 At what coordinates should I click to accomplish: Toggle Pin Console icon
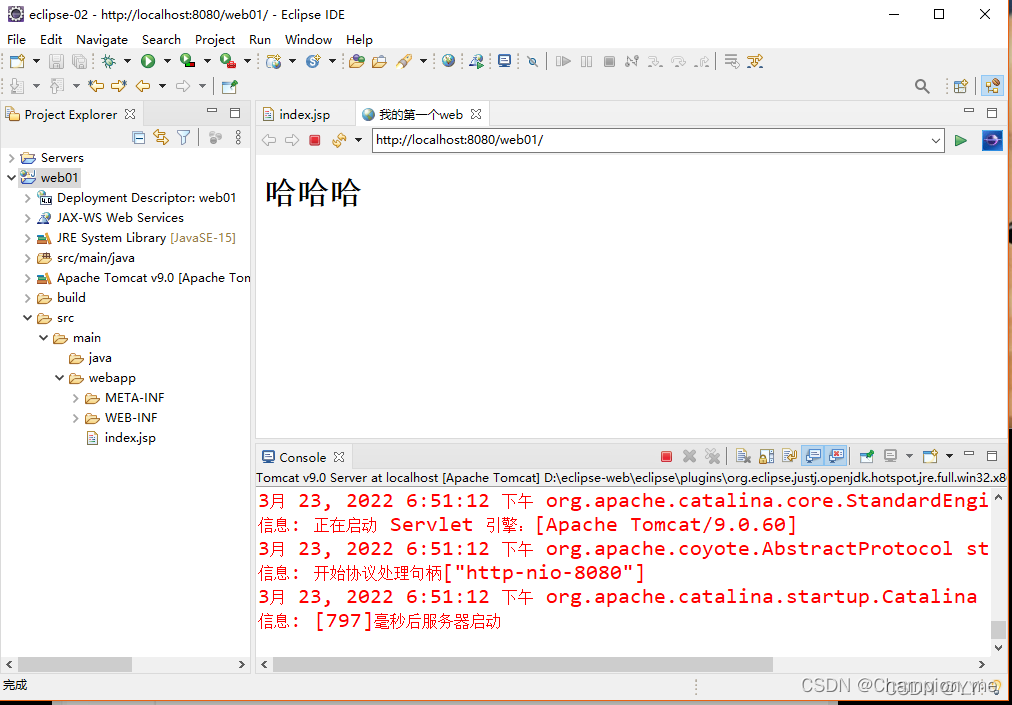coord(867,456)
